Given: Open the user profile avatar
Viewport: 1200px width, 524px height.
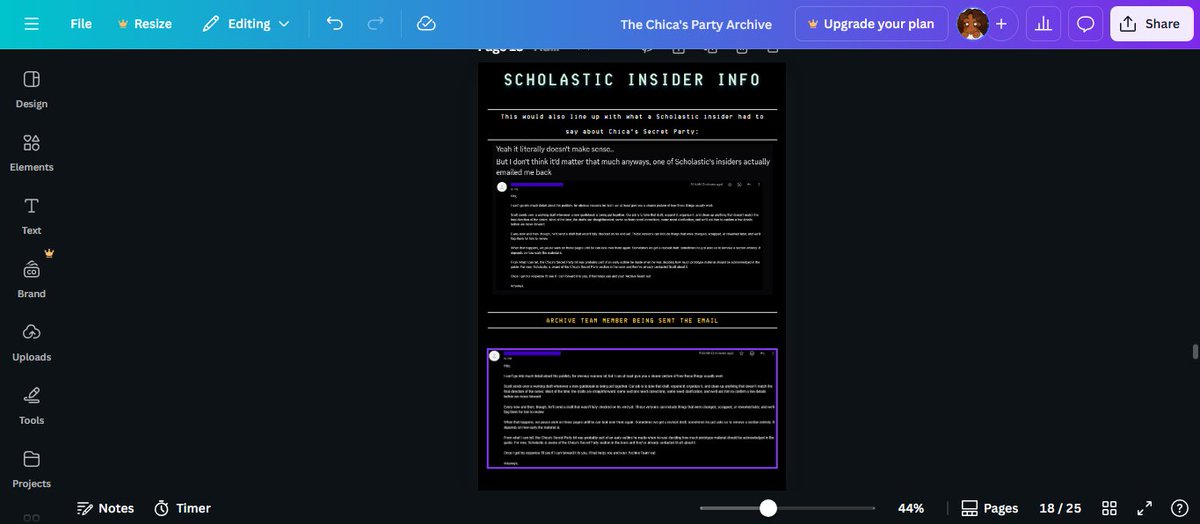Looking at the screenshot, I should pos(973,23).
